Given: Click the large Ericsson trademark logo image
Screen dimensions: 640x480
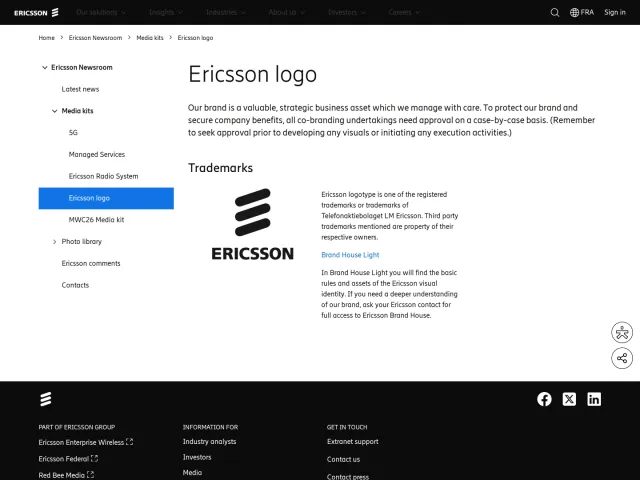Looking at the screenshot, I should (253, 224).
